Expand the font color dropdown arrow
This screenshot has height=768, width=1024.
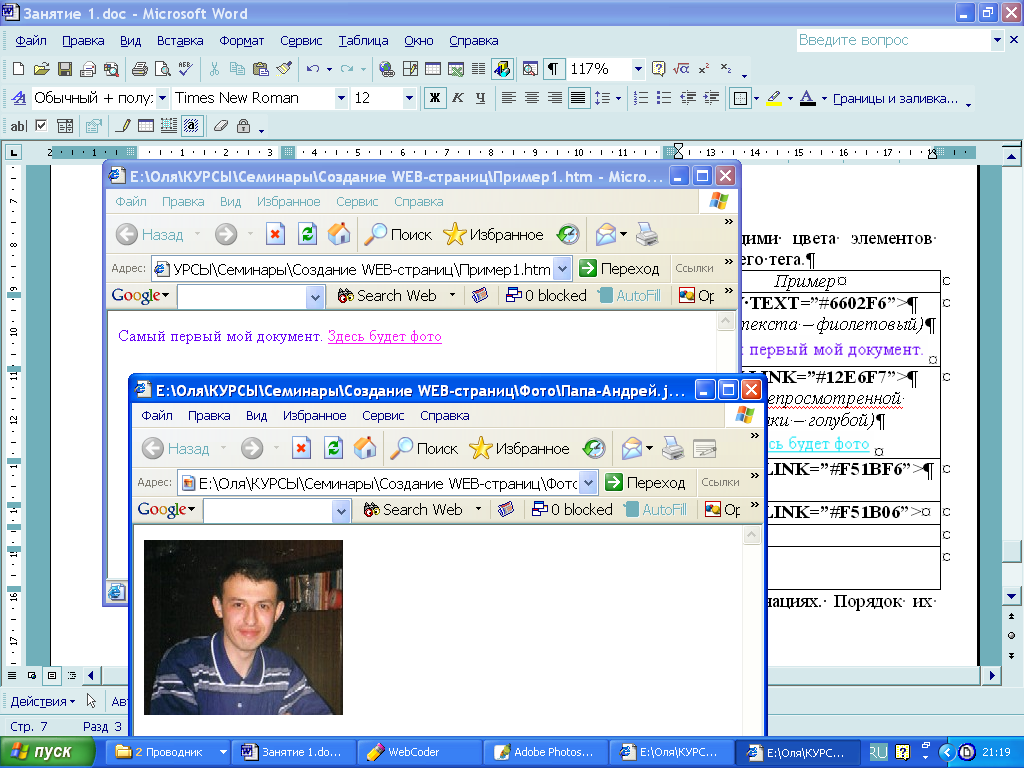tap(824, 99)
